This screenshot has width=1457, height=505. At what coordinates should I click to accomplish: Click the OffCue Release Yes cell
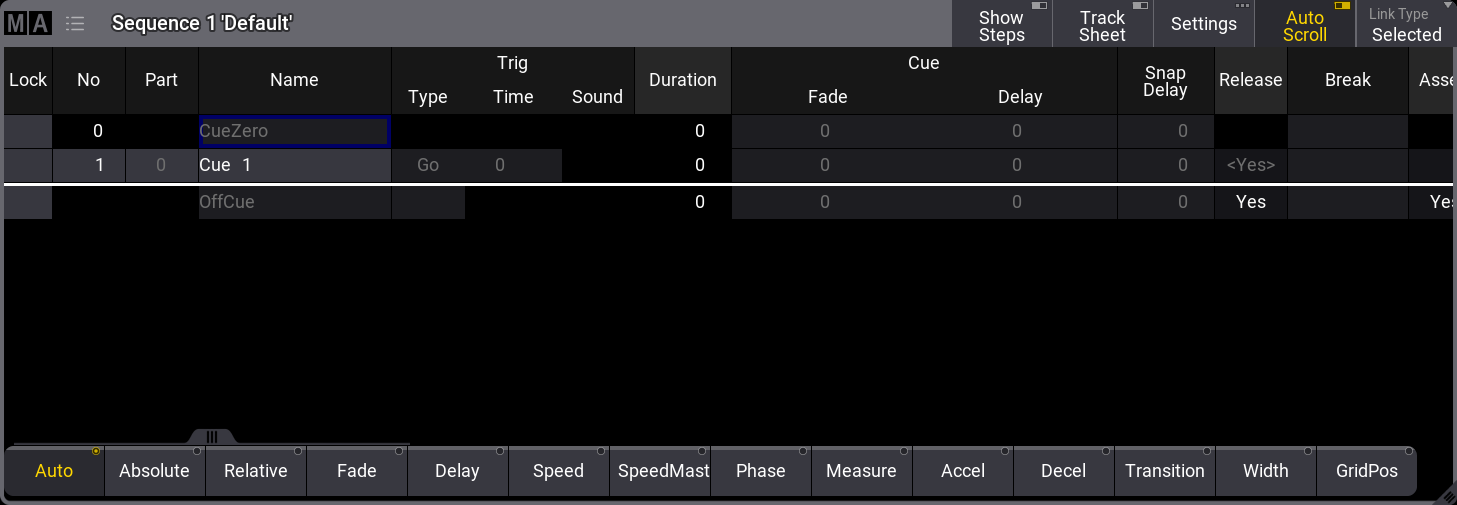coord(1250,202)
